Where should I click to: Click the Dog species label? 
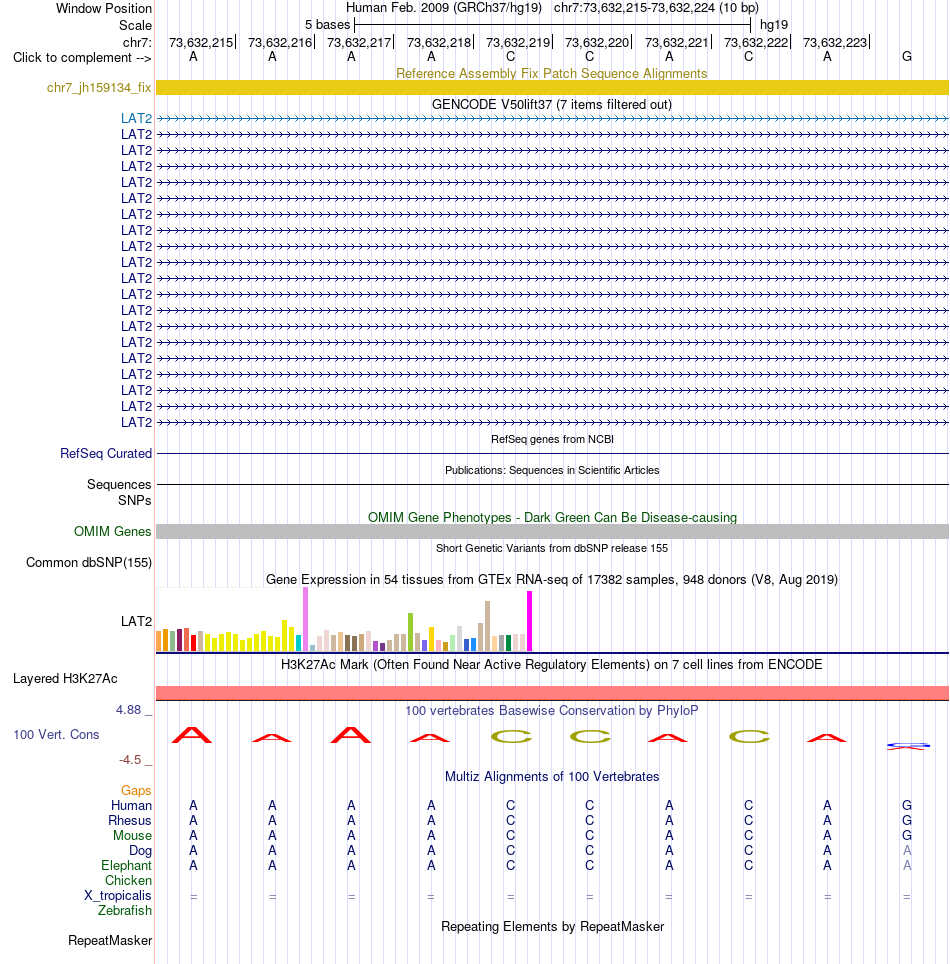click(140, 851)
